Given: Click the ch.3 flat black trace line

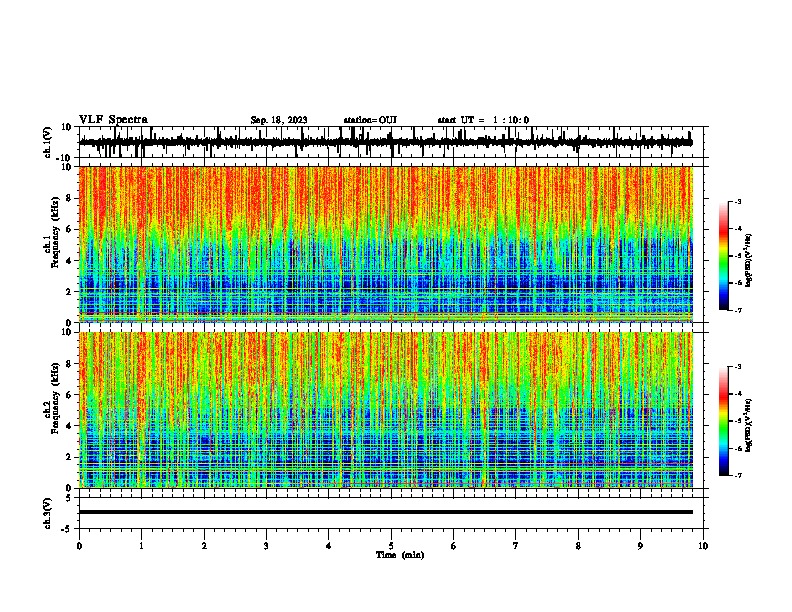Looking at the screenshot, I should tap(385, 512).
